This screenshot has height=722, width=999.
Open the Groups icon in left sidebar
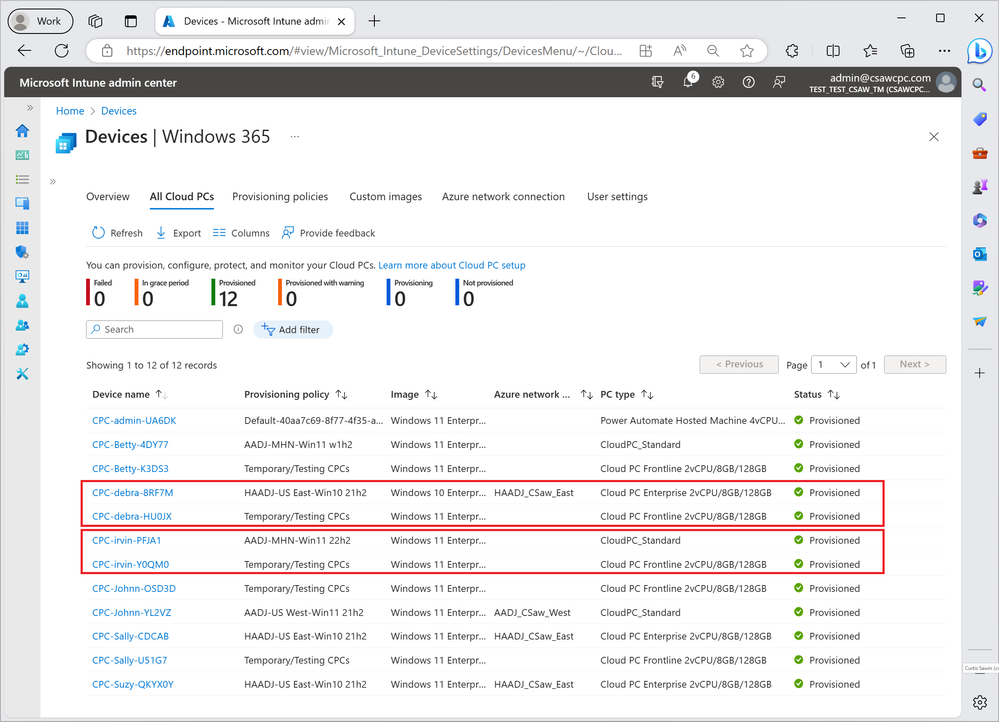22,325
